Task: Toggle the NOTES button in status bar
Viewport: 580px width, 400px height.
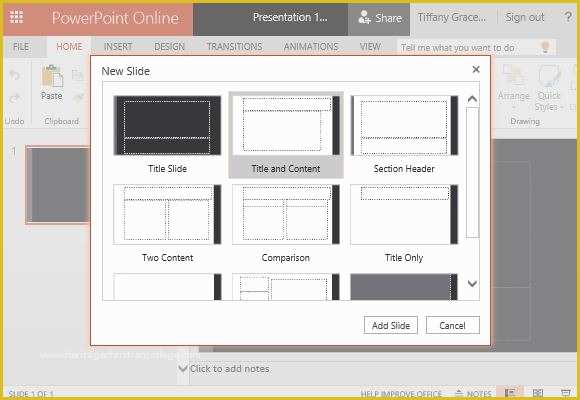Action: coord(473,393)
